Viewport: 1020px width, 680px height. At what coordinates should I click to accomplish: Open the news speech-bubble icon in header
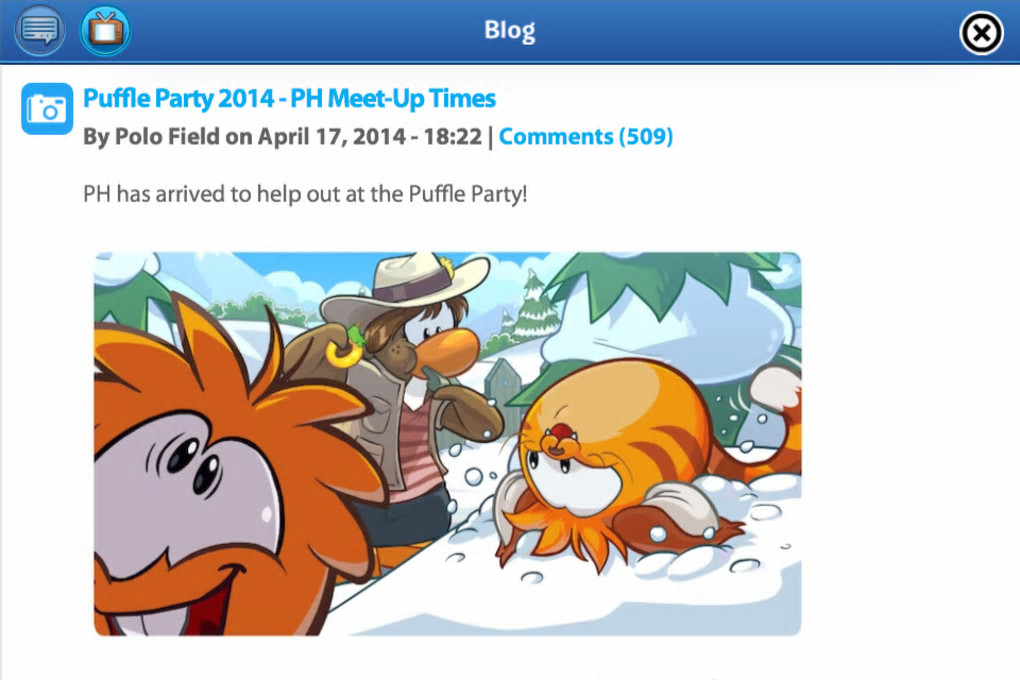40,30
